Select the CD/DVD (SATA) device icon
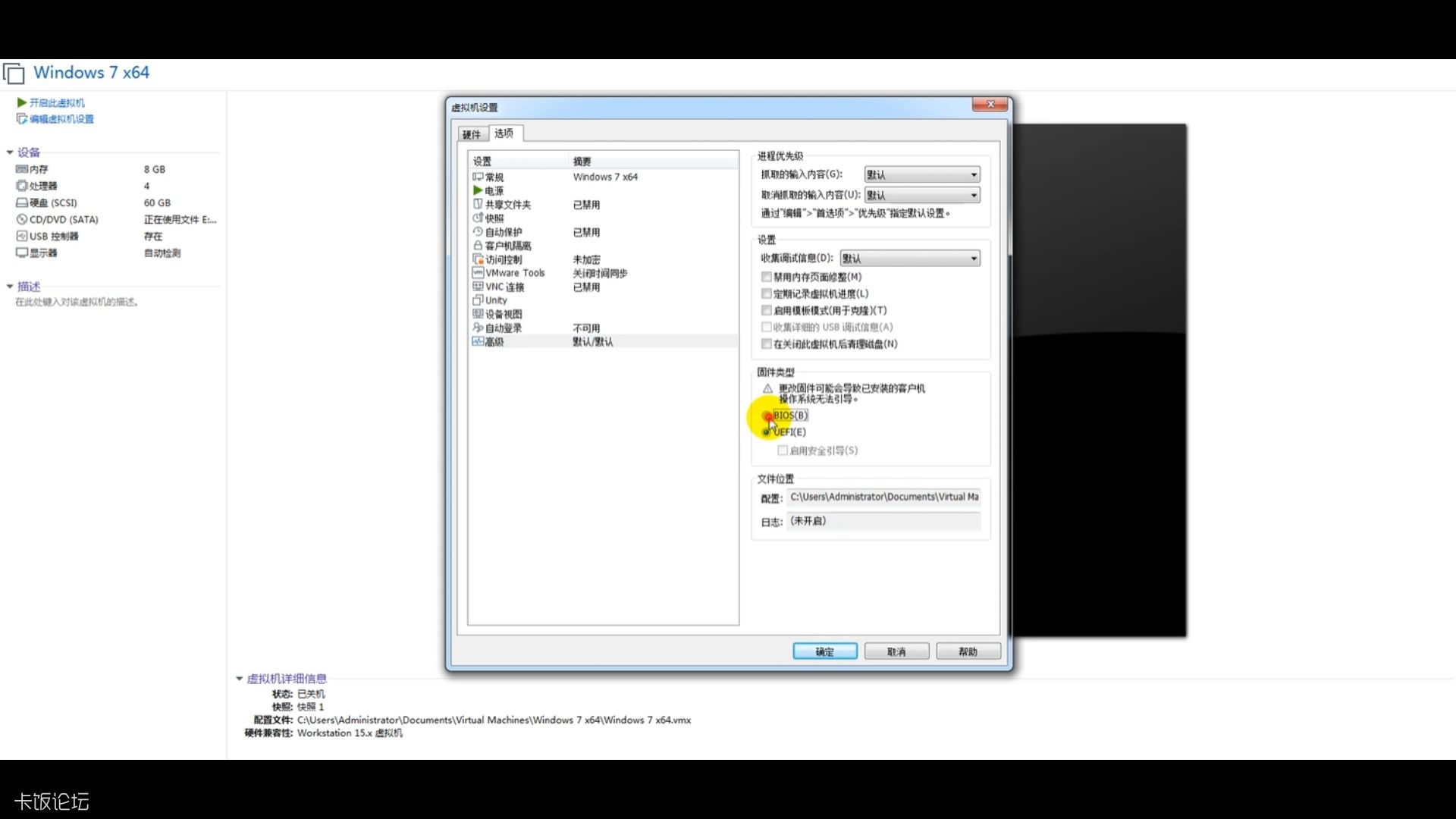The width and height of the screenshot is (1456, 819). [x=22, y=219]
